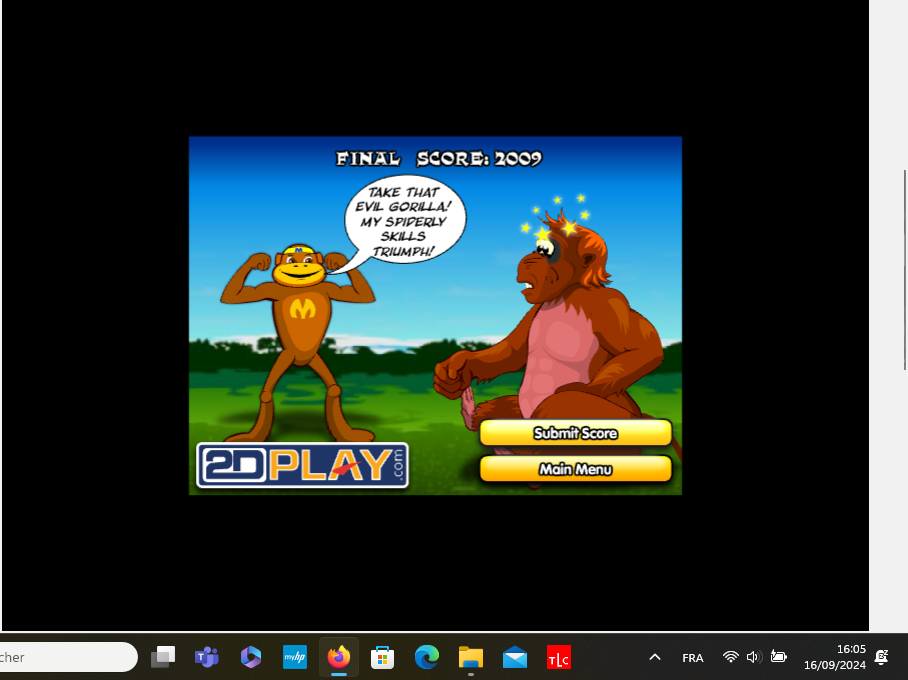The width and height of the screenshot is (908, 680).
Task: Switch to the Firefox browser window
Action: [x=339, y=657]
